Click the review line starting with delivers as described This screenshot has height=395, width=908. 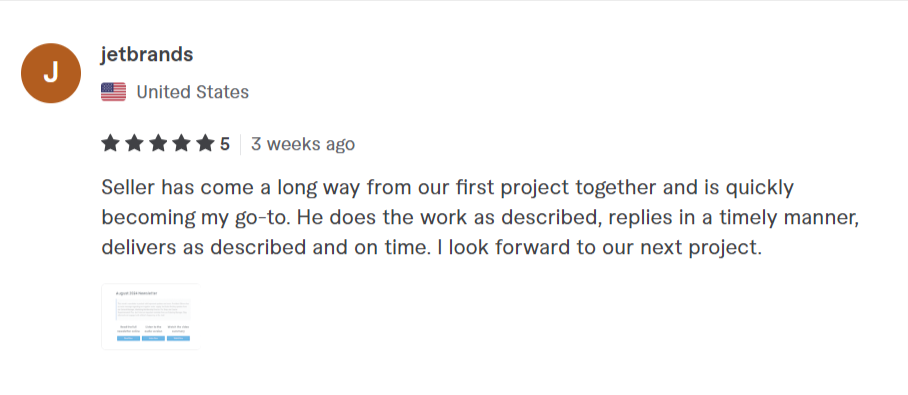430,248
